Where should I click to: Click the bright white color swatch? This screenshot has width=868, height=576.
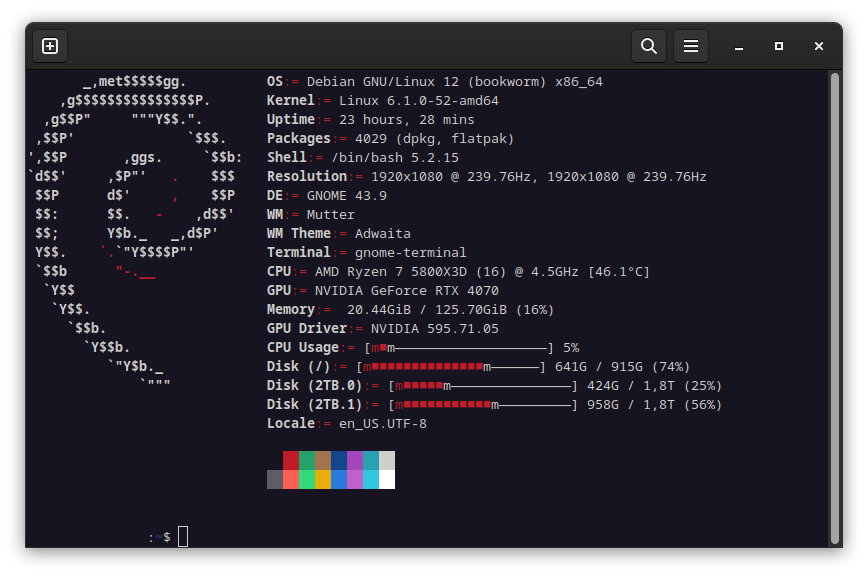(x=387, y=480)
